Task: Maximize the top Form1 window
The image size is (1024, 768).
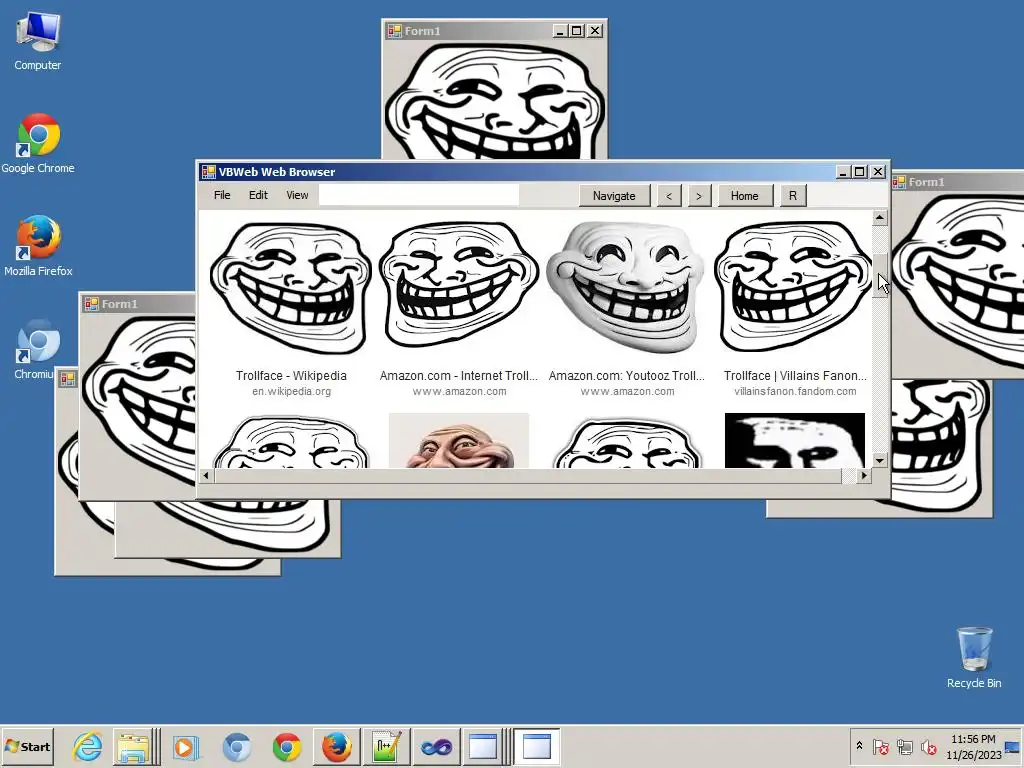Action: pyautogui.click(x=577, y=31)
